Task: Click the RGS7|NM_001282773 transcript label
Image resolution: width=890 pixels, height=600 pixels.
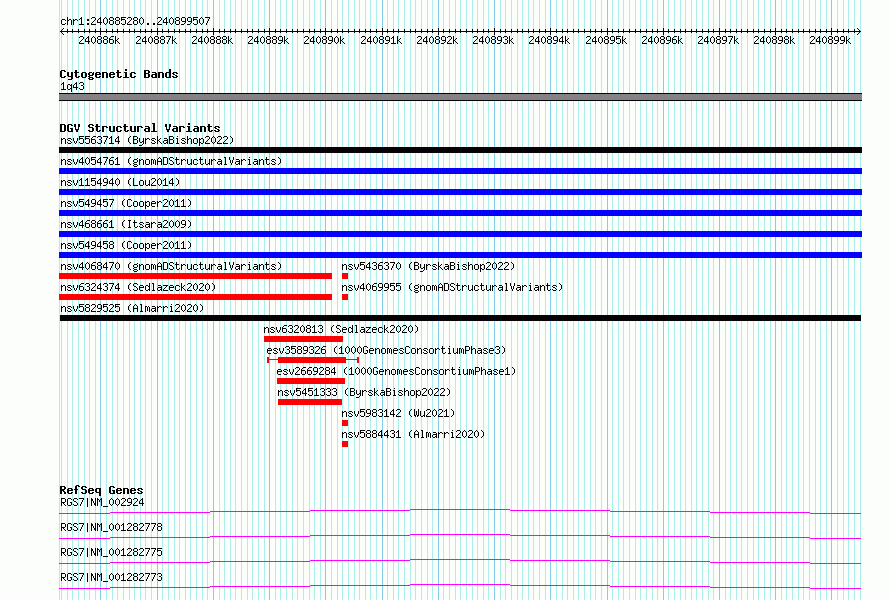Action: click(111, 577)
